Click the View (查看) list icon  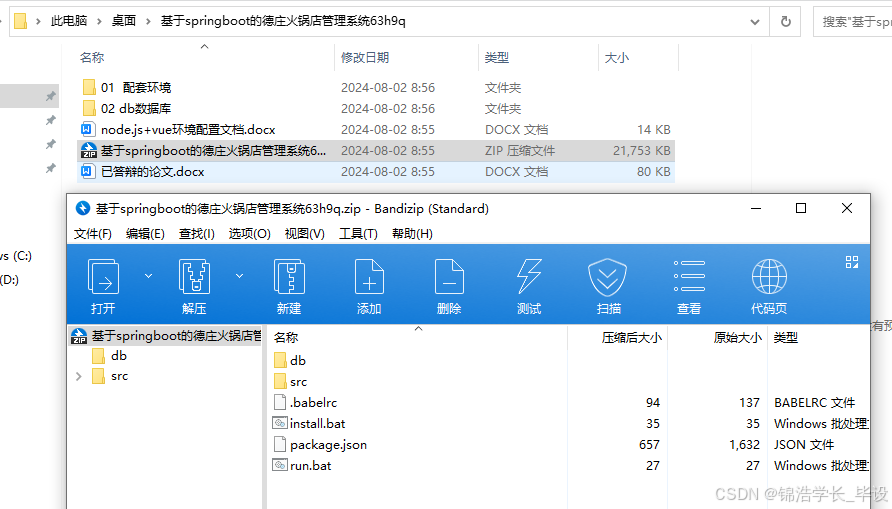click(689, 276)
